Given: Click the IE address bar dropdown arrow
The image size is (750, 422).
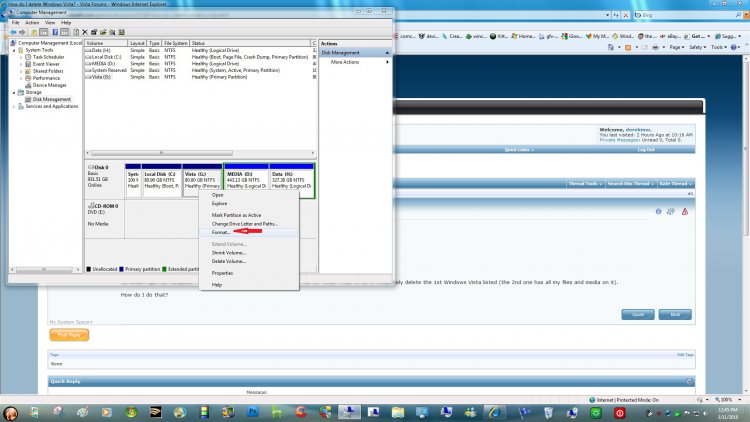Looking at the screenshot, I should (607, 15).
